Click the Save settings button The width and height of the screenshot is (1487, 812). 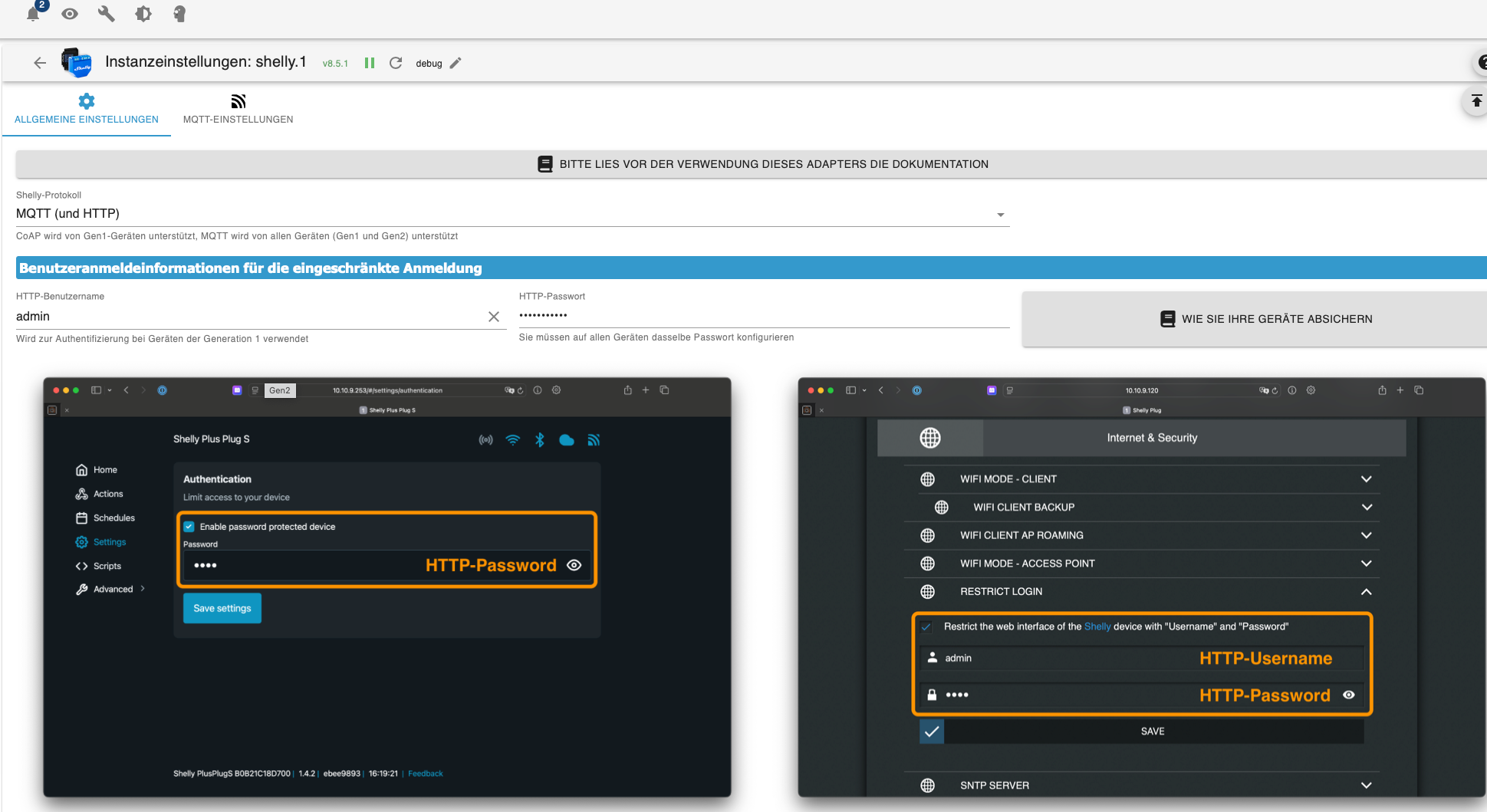tap(222, 608)
